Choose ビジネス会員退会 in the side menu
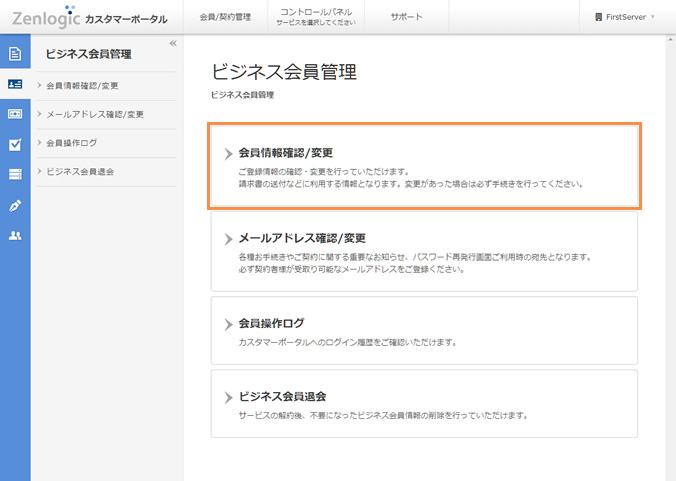The width and height of the screenshot is (676, 481). (80, 172)
